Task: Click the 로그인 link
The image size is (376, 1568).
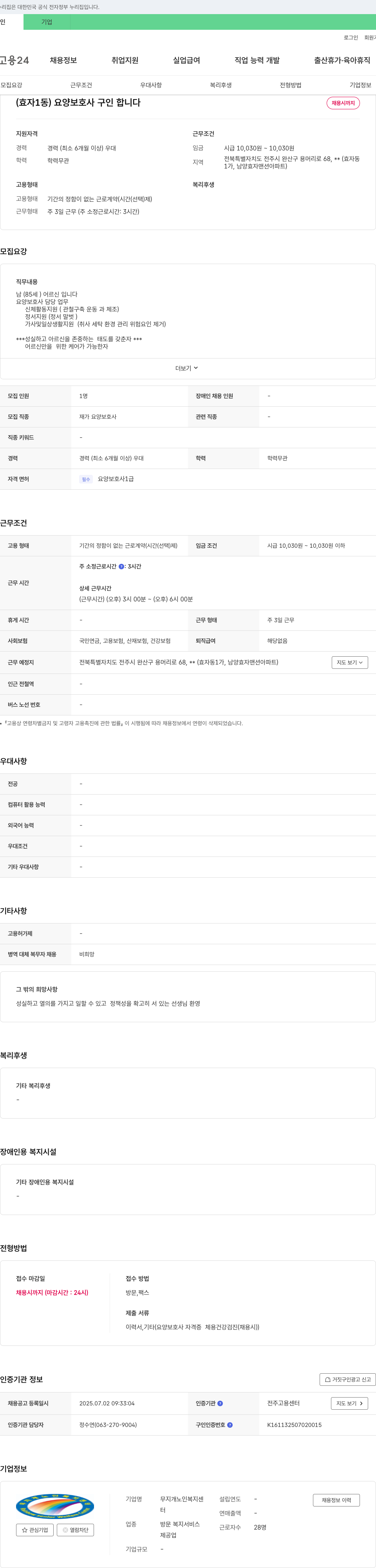Action: click(x=351, y=38)
